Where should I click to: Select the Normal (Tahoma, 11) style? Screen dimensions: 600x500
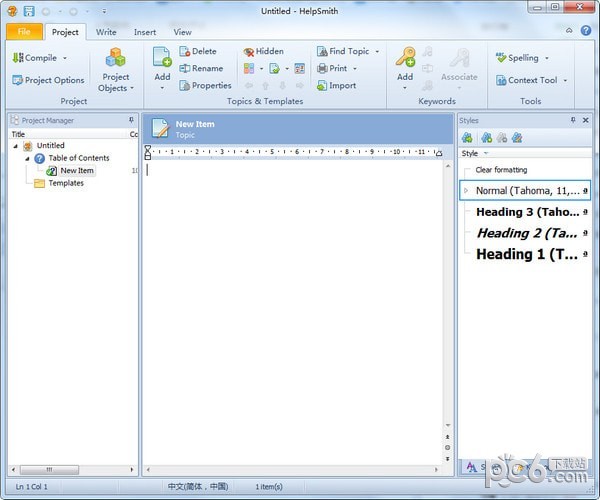525,191
